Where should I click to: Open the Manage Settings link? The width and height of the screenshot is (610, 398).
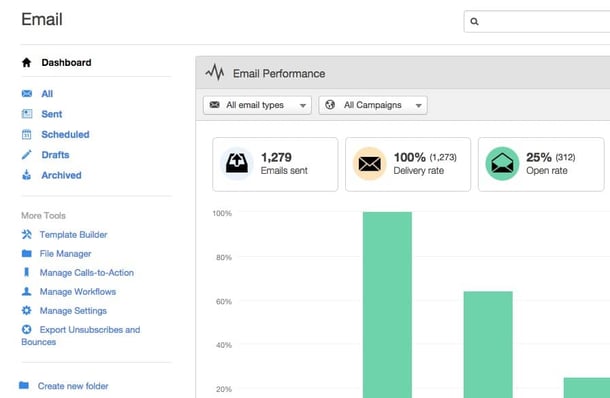(x=73, y=311)
